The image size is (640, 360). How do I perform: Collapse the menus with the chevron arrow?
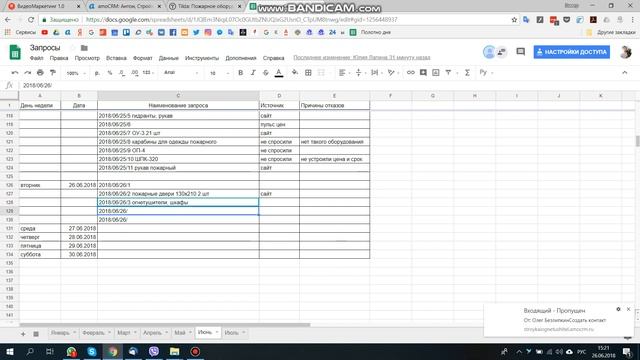(x=624, y=73)
